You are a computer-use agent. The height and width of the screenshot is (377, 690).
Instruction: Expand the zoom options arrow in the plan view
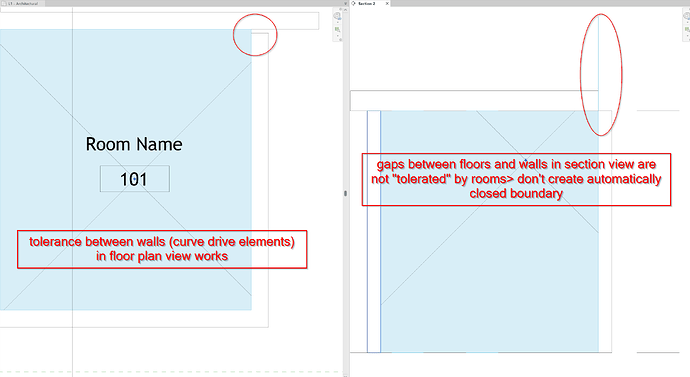point(338,36)
